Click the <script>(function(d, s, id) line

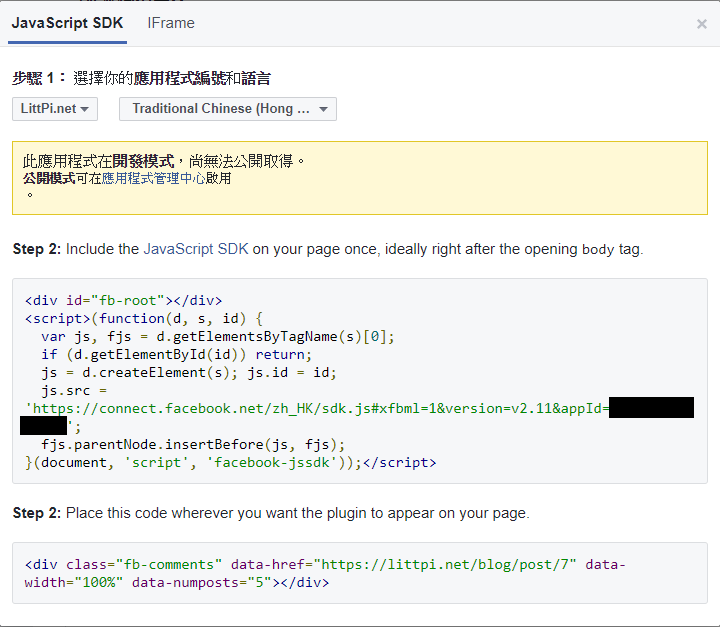pyautogui.click(x=144, y=318)
